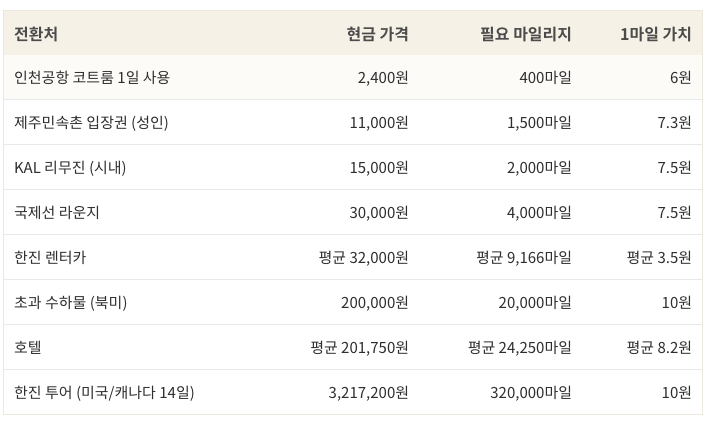Click the 평균 9,166마일 cell
Image resolution: width=709 pixels, height=422 pixels.
pyautogui.click(x=523, y=257)
